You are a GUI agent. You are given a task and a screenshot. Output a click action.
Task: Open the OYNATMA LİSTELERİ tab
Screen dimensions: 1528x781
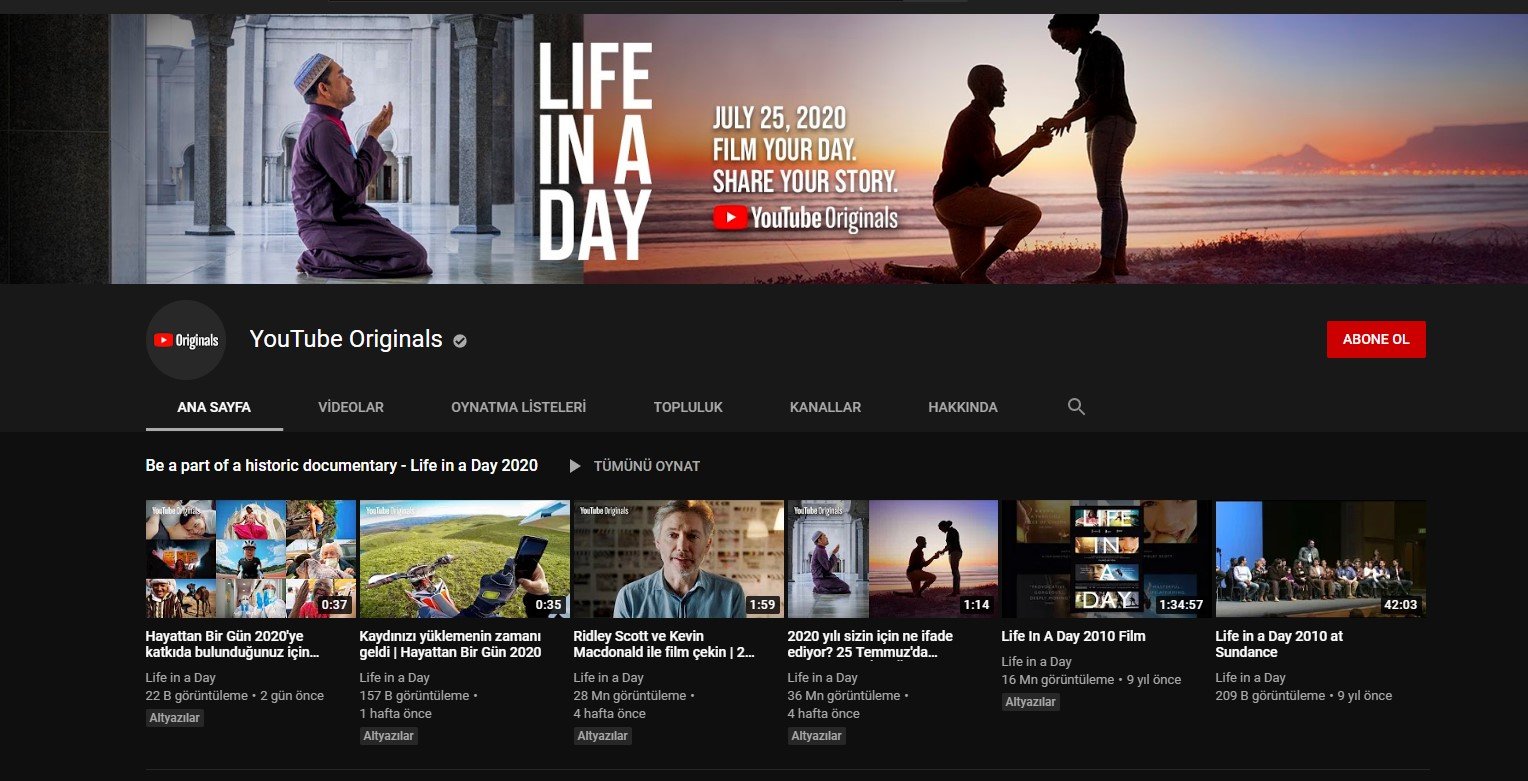[518, 407]
